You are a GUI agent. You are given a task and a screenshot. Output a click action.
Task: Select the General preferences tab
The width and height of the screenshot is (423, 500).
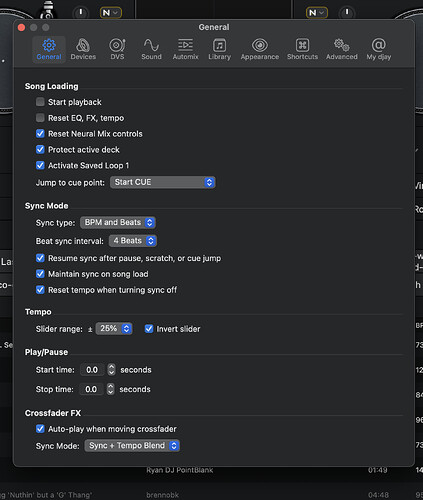(x=49, y=49)
